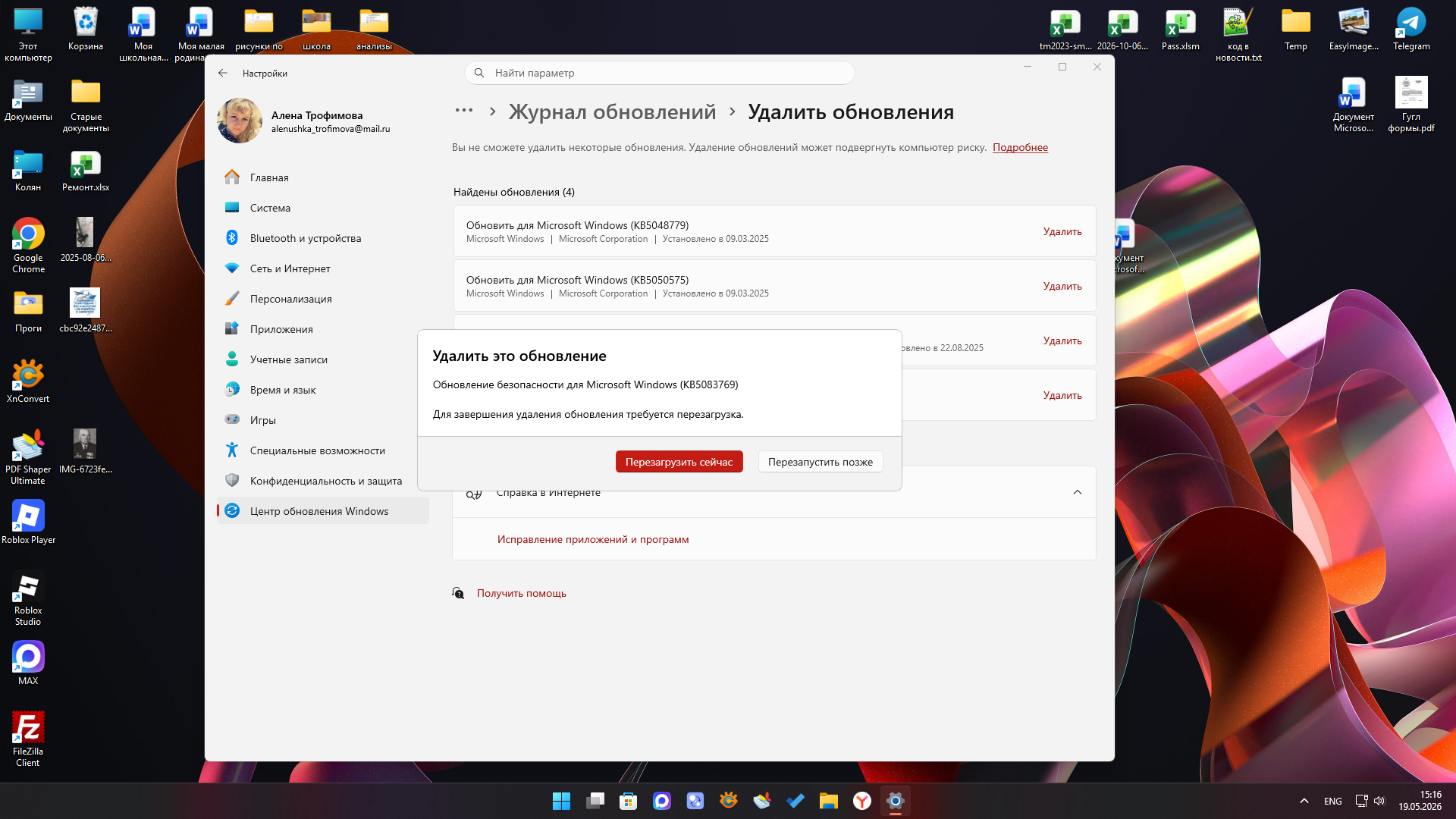
Task: Select Pass.xlsm file on desktop
Action: (1181, 30)
